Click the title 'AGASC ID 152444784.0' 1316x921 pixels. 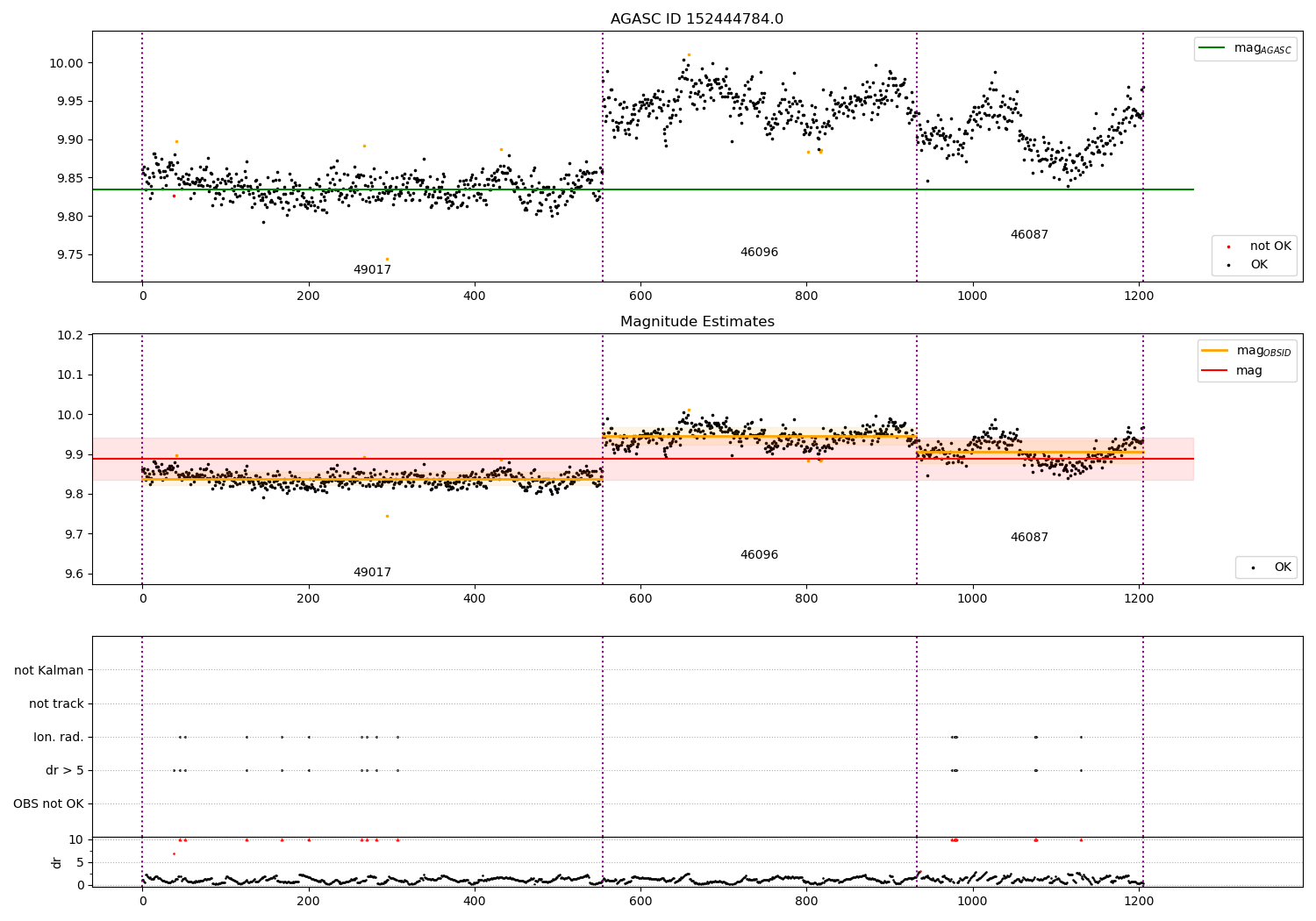click(x=697, y=19)
